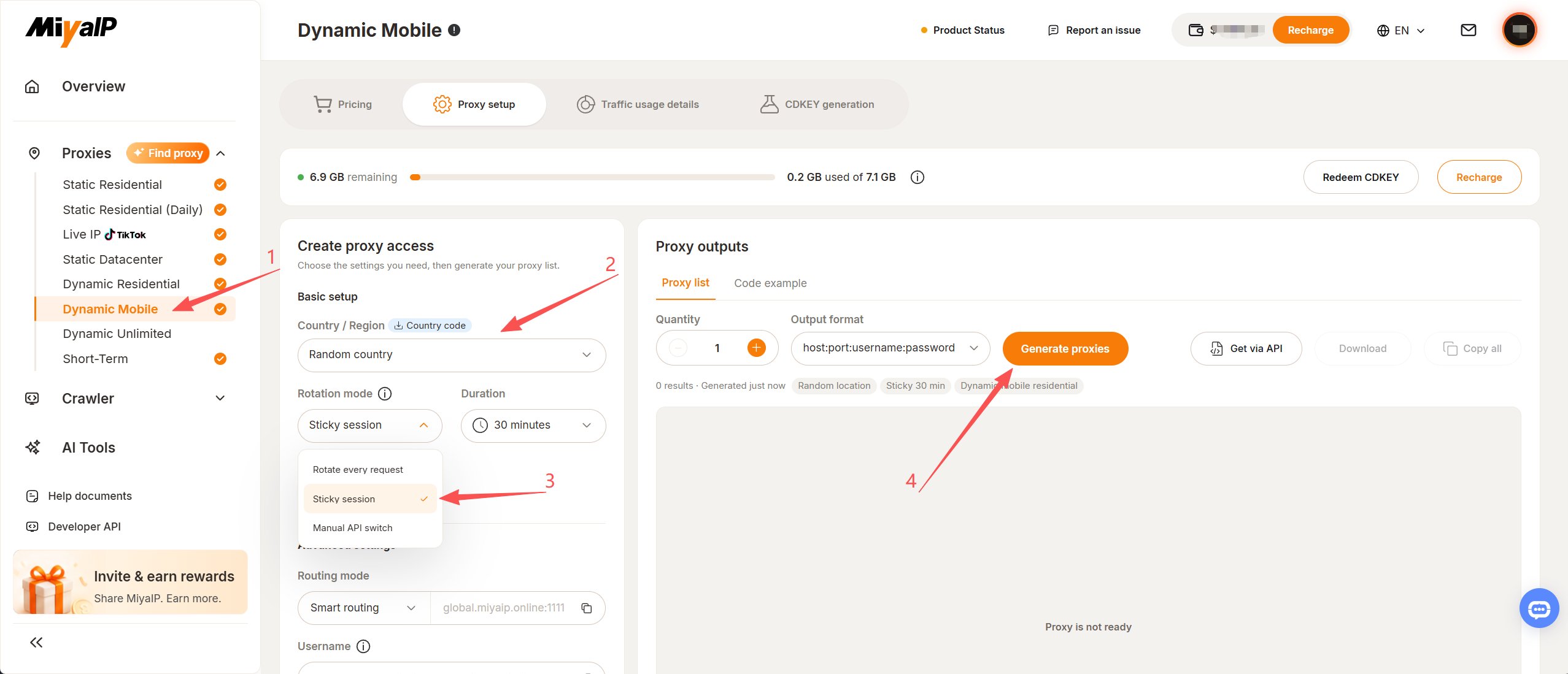Switch to Traffic usage details tab
This screenshot has width=1568, height=674.
638,104
